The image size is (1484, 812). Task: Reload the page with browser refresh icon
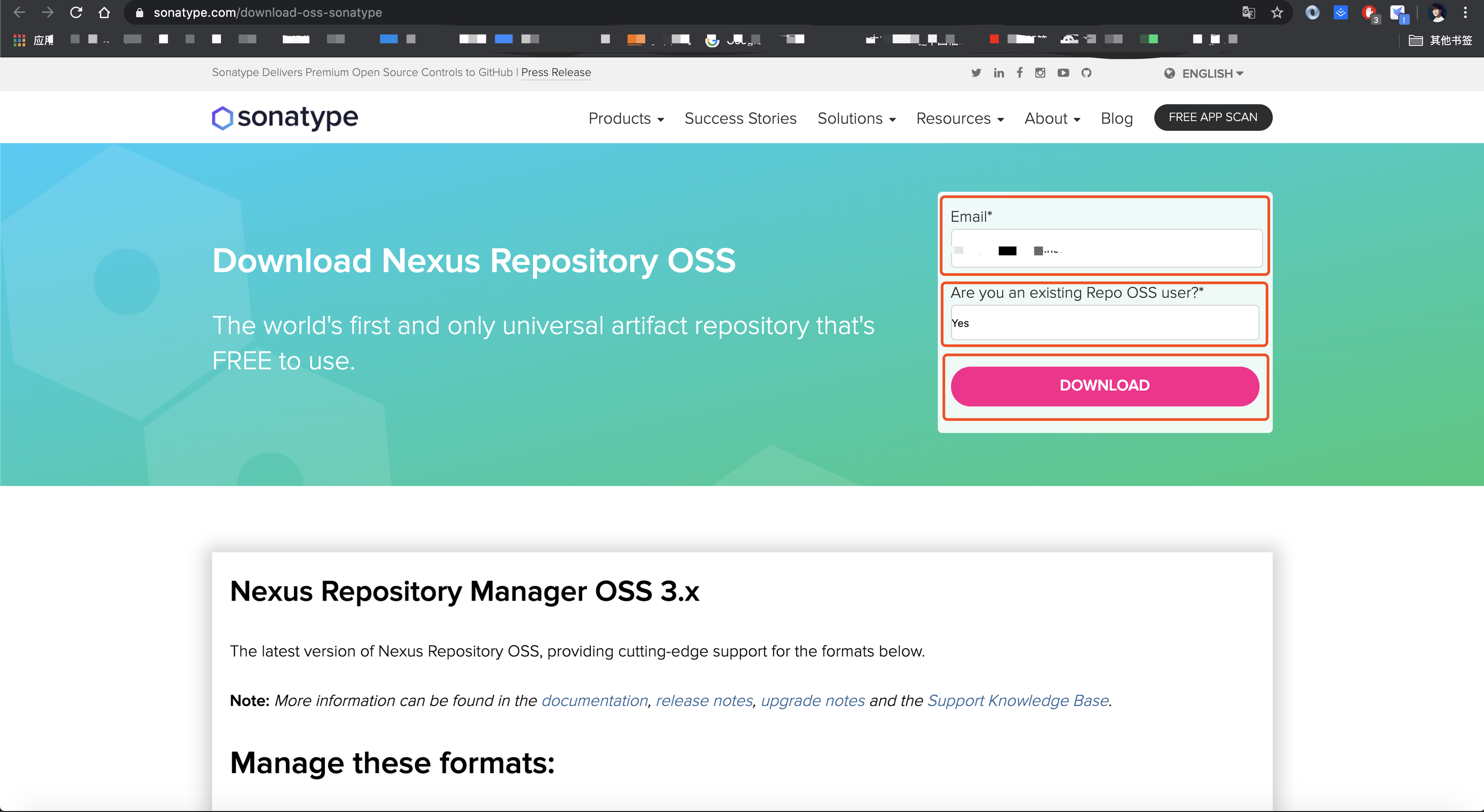click(x=76, y=12)
